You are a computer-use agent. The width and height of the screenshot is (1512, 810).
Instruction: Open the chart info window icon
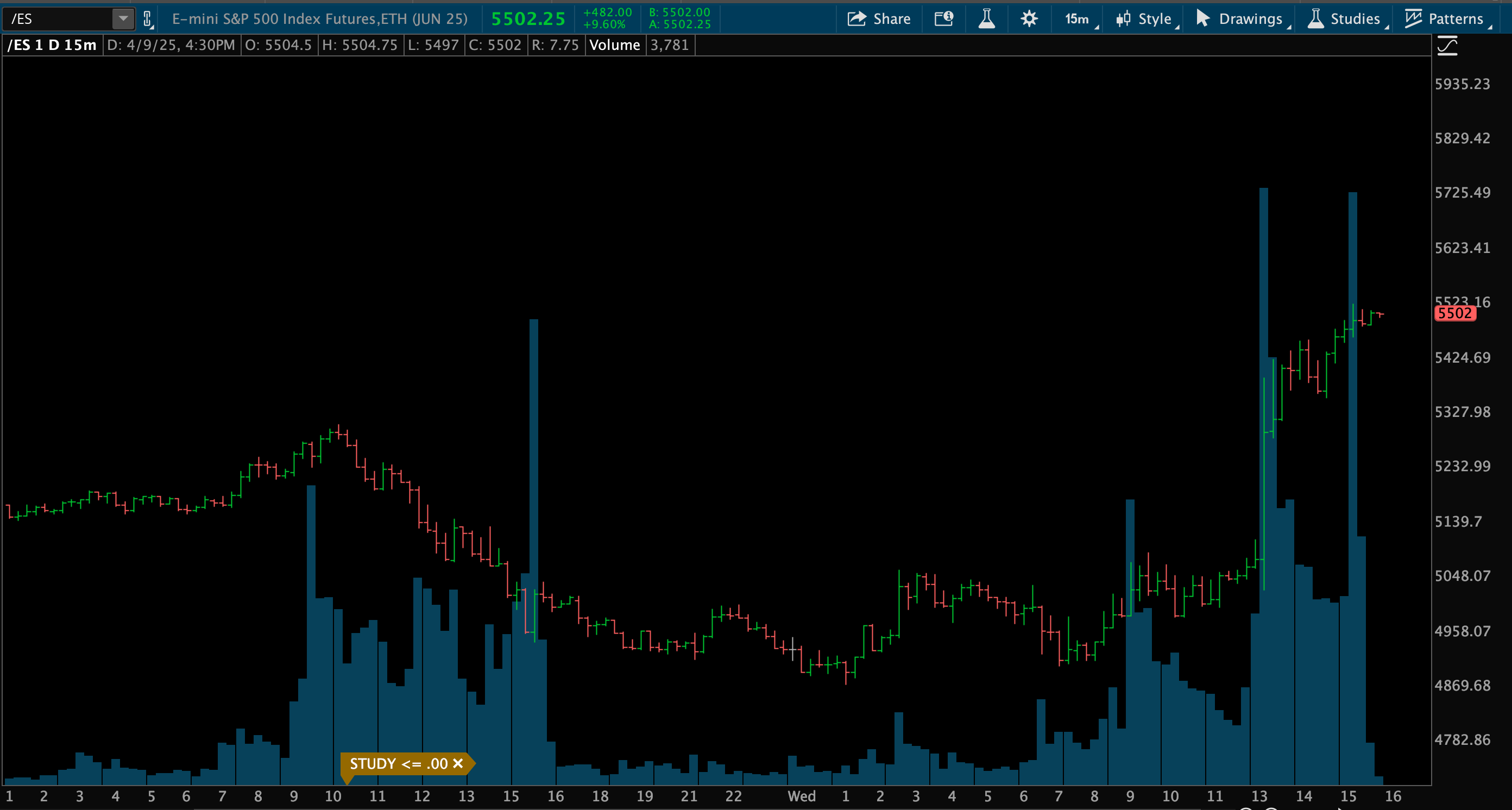943,19
